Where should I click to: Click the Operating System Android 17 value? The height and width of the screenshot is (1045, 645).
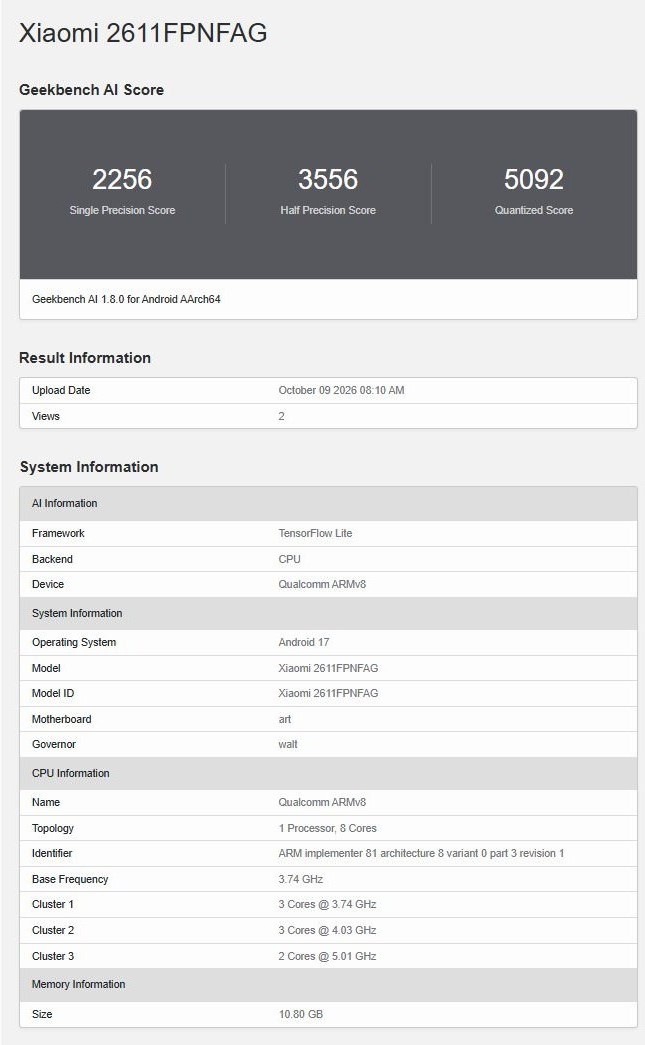(x=304, y=642)
